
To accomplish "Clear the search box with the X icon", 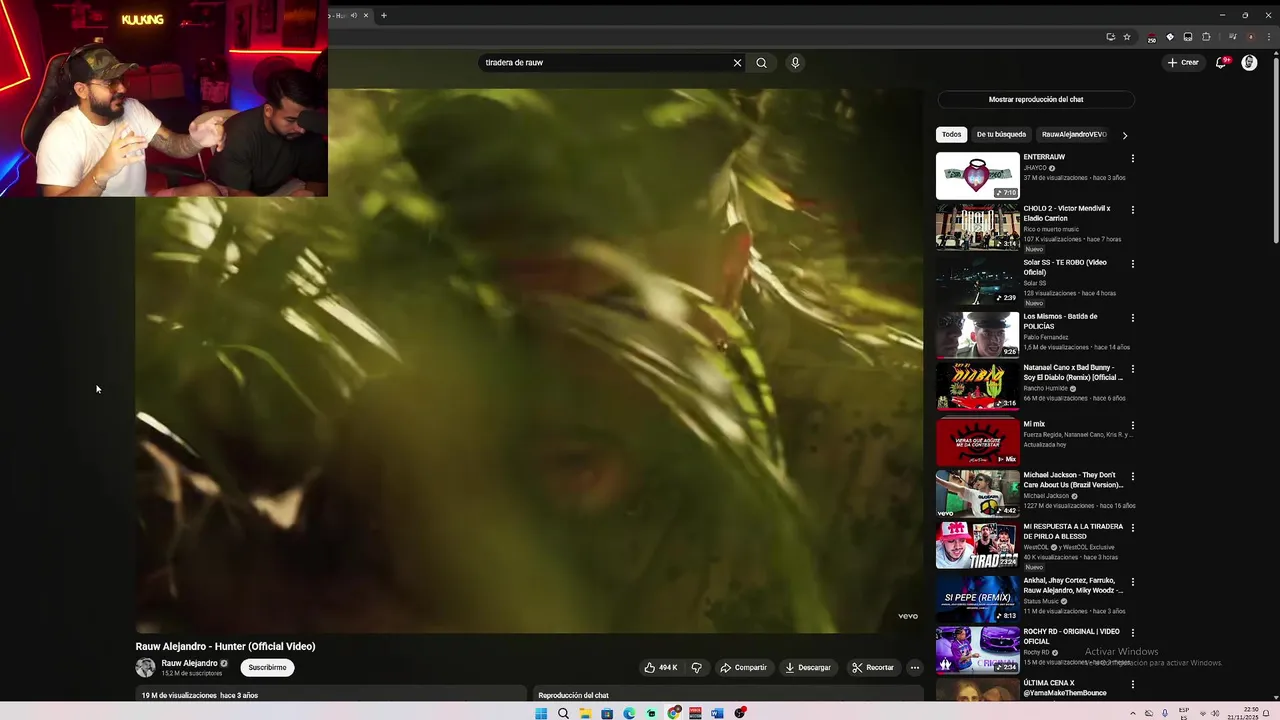I will [x=737, y=63].
